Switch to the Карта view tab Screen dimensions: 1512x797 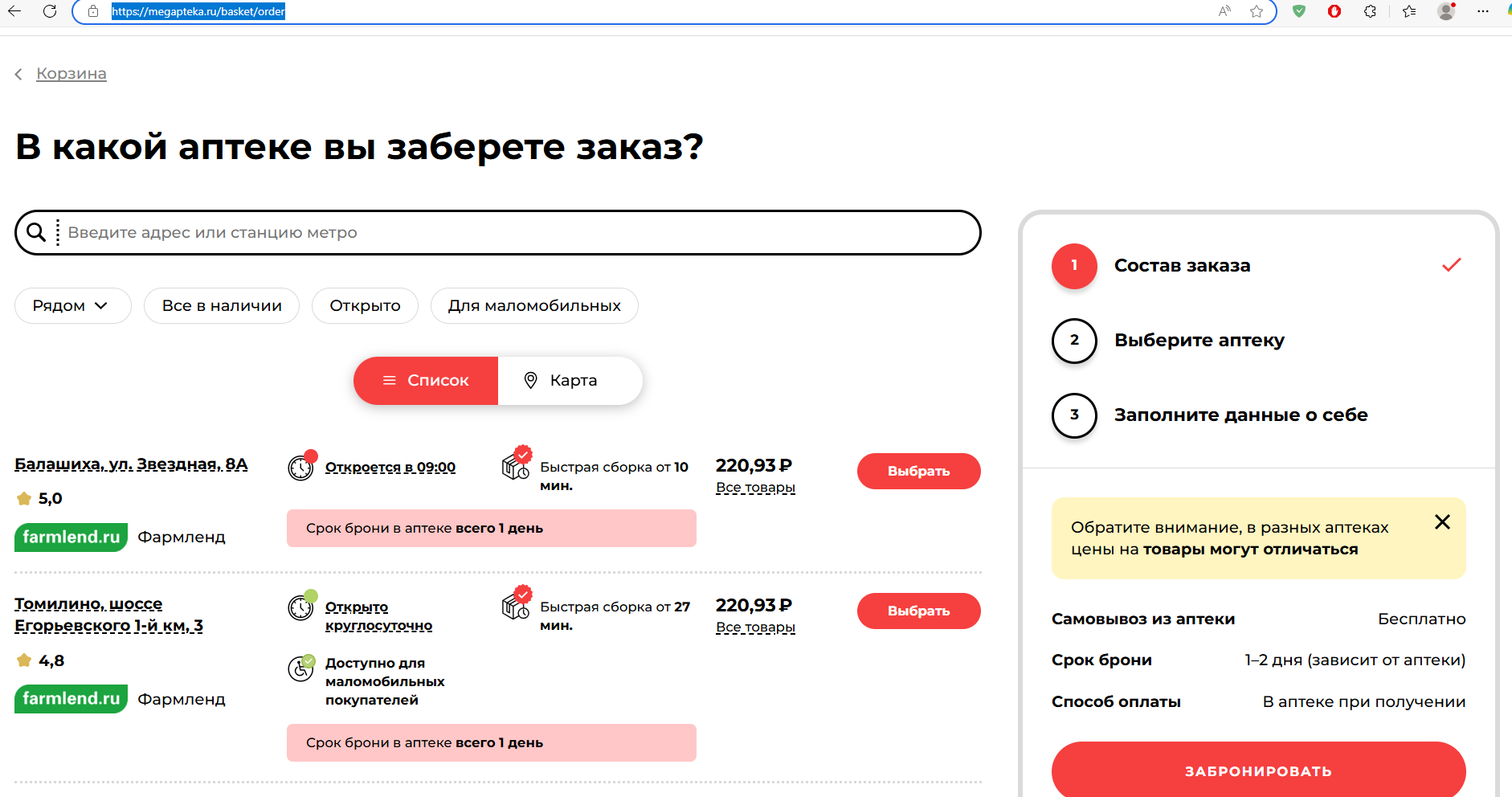(x=570, y=381)
